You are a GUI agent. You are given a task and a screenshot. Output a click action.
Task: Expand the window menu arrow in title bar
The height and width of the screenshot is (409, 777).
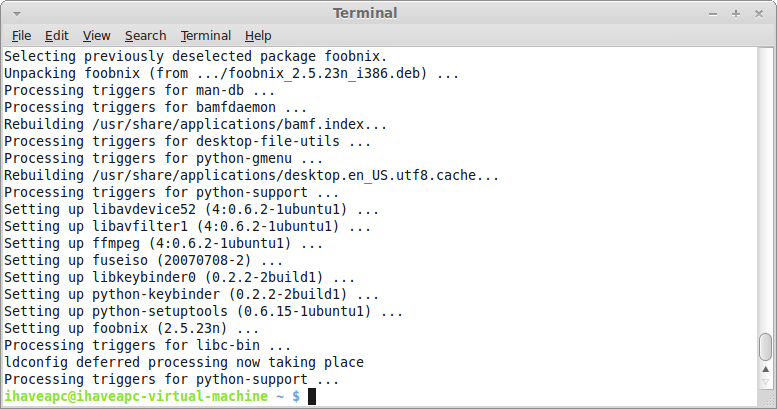pos(16,14)
